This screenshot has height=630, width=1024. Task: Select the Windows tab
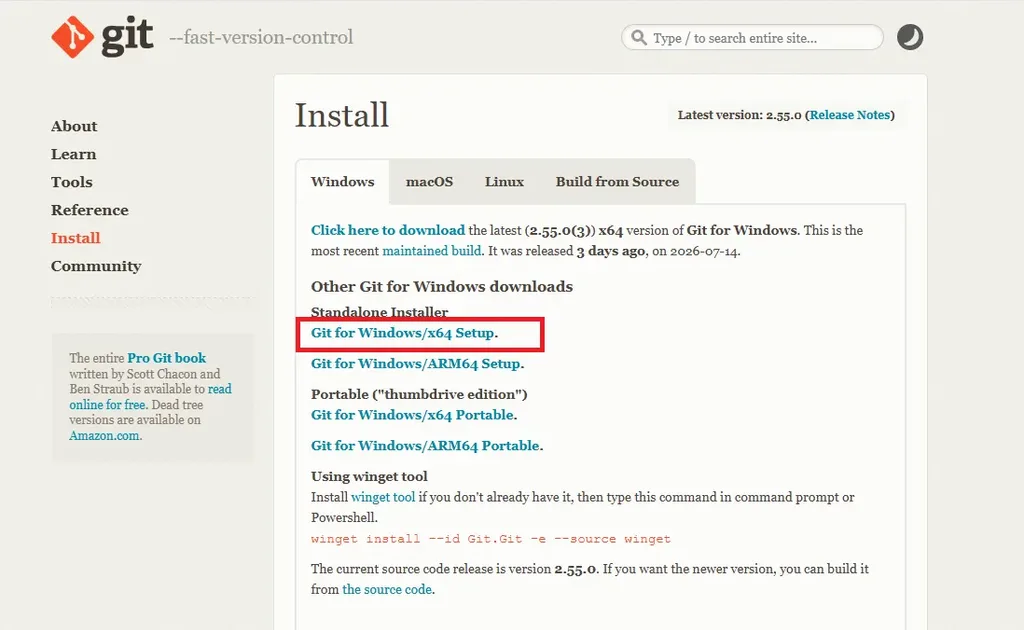[342, 181]
